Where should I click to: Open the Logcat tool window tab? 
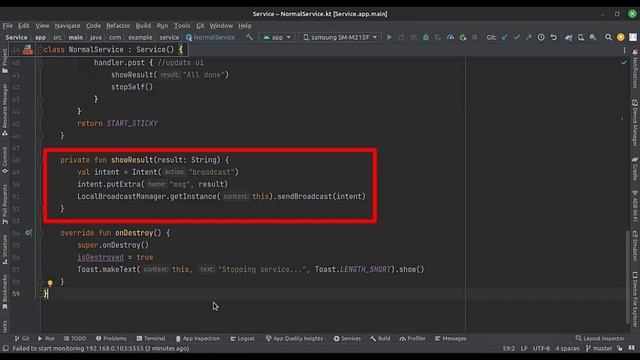[x=242, y=338]
